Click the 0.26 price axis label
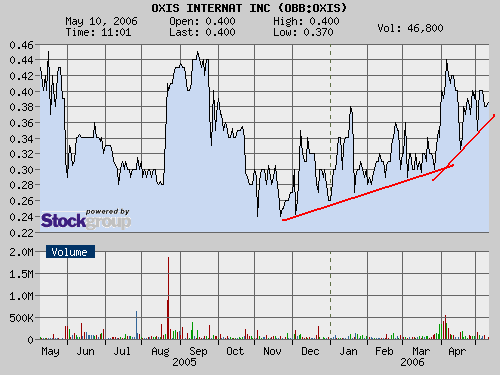This screenshot has height=375, width=500. 22,201
